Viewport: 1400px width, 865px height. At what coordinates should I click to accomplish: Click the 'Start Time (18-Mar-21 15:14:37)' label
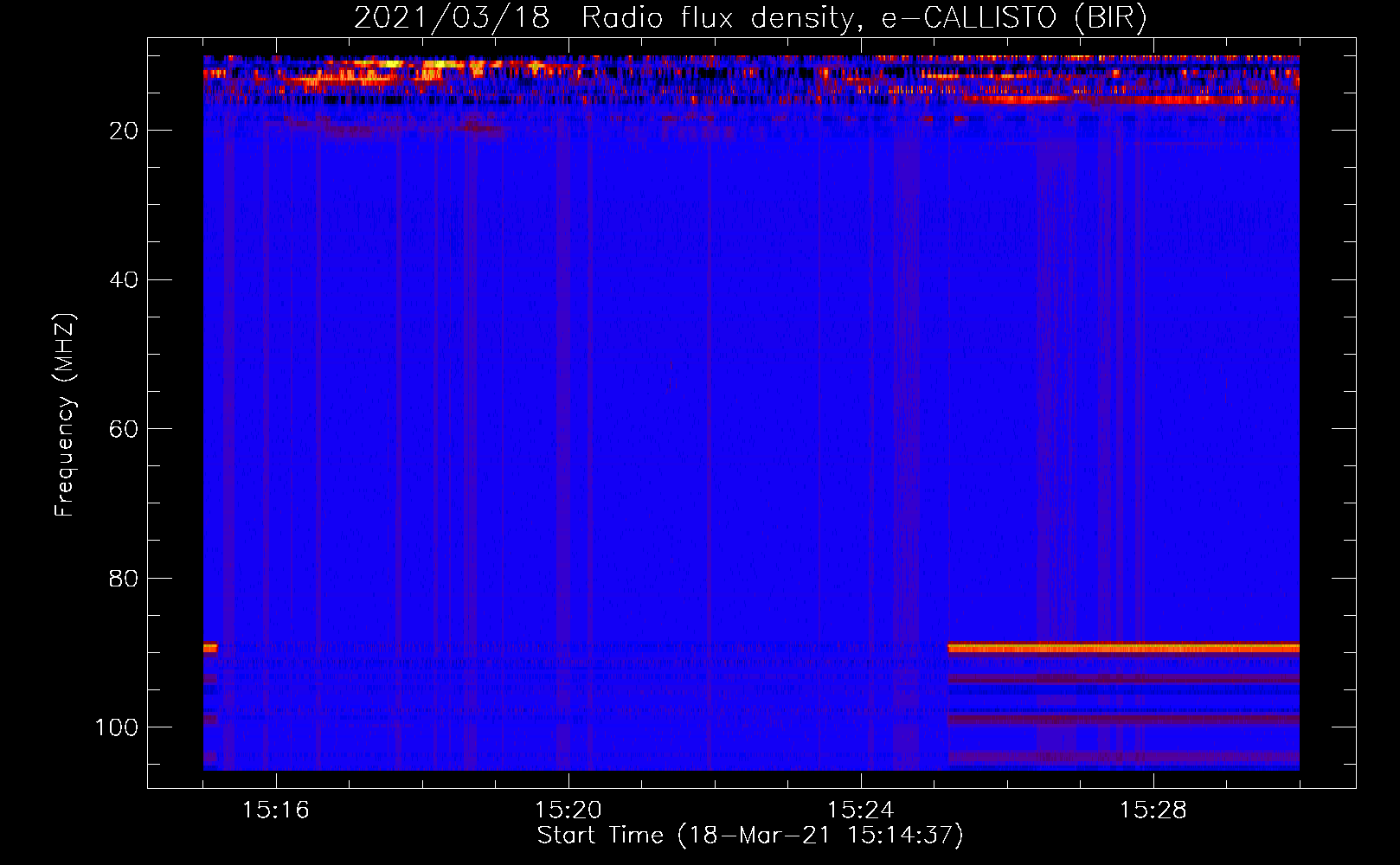coord(750,836)
